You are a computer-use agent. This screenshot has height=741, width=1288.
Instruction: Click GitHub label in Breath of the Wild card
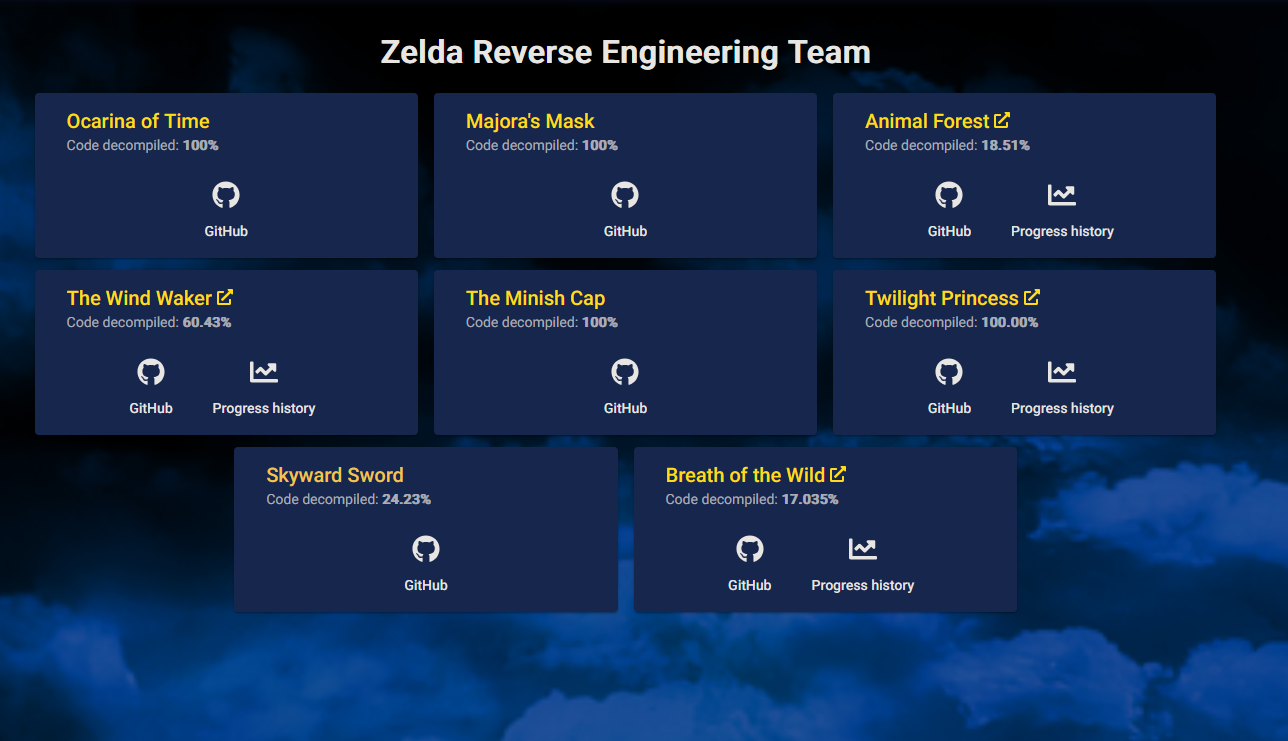point(750,585)
